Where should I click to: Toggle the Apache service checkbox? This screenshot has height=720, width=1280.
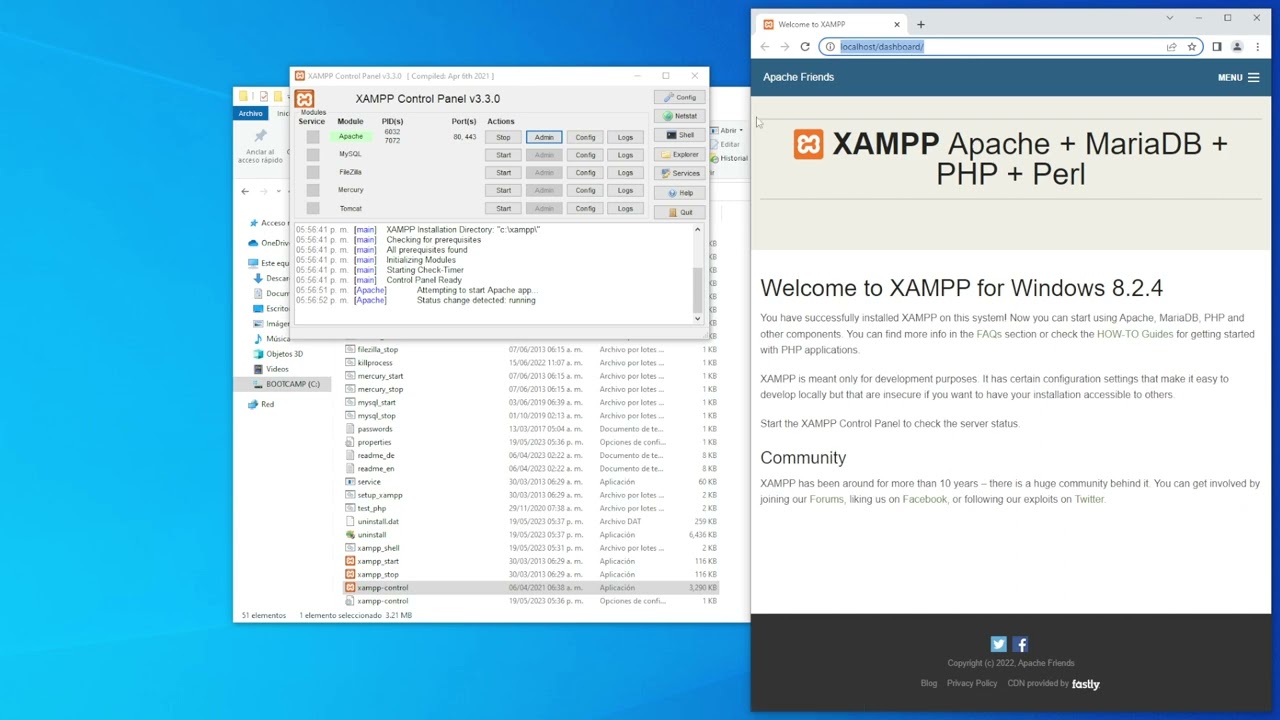click(313, 137)
